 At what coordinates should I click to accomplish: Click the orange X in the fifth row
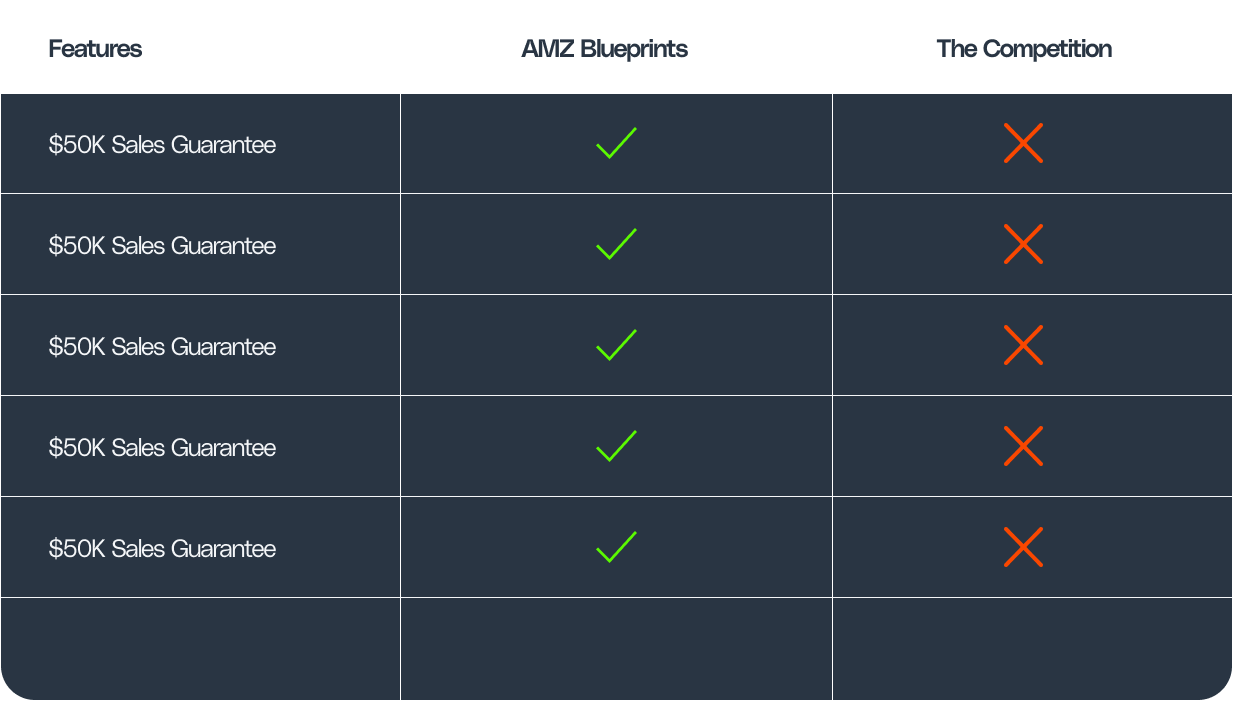tap(1023, 548)
